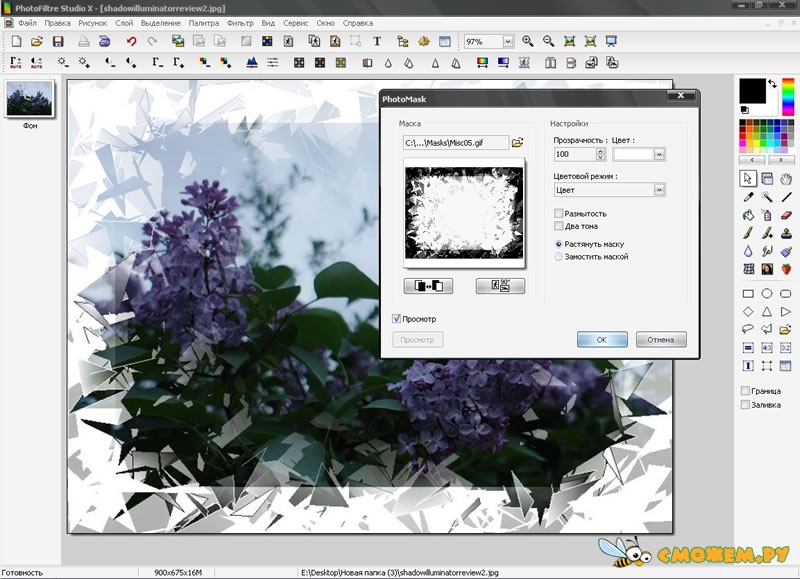Open the Цвет color dropdown
The width and height of the screenshot is (800, 579).
659,154
